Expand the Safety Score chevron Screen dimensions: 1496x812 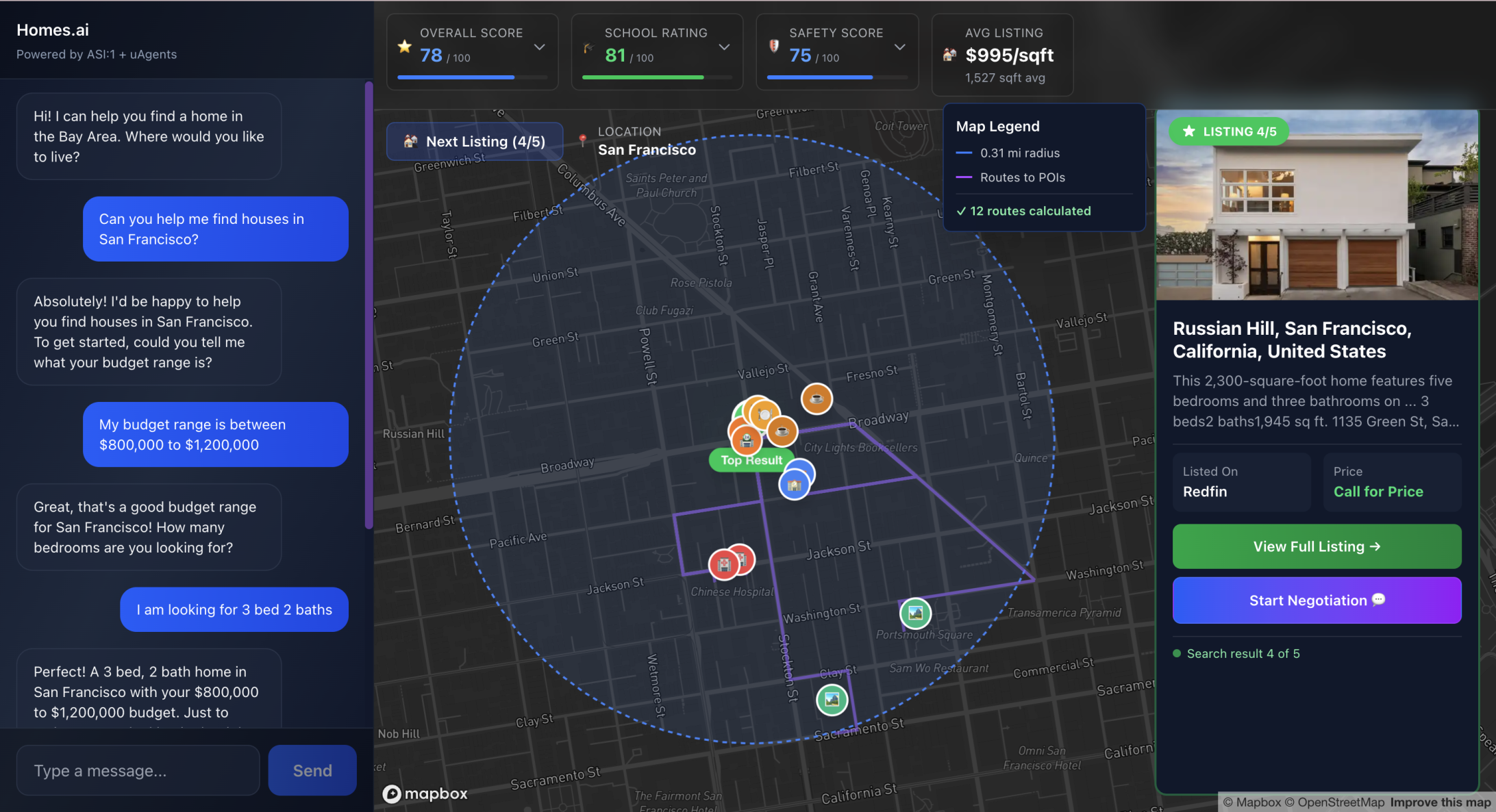click(x=900, y=47)
